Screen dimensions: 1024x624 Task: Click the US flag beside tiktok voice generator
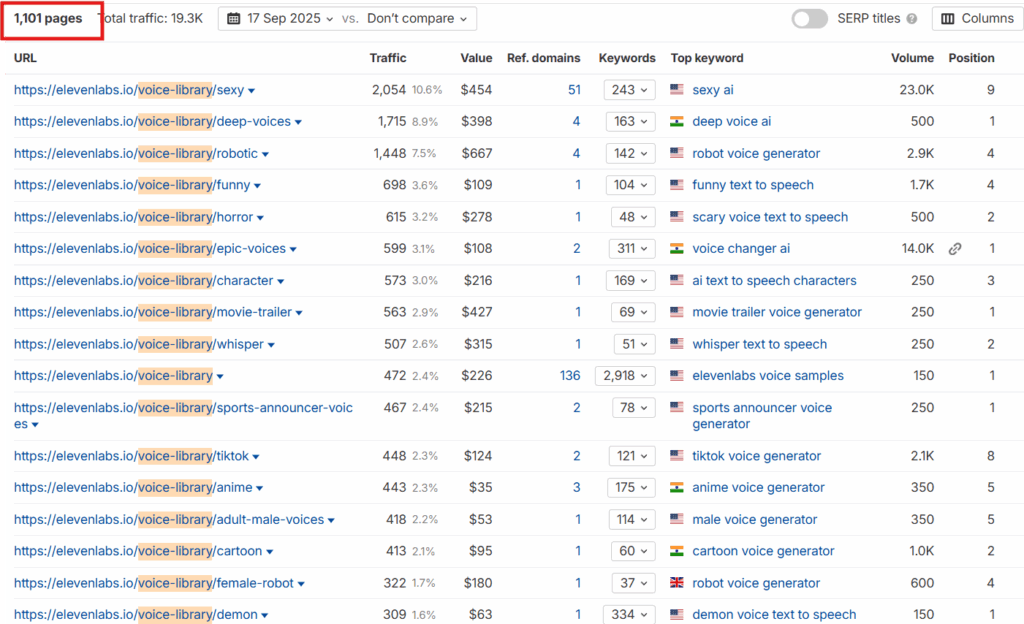pos(677,455)
